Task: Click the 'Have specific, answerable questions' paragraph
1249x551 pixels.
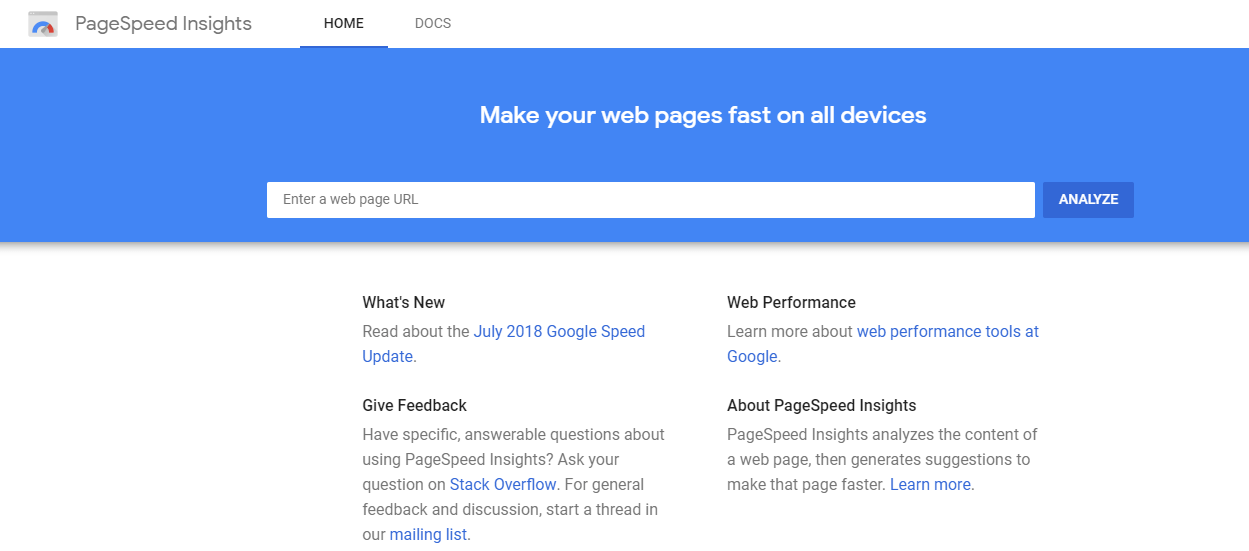Action: 513,484
